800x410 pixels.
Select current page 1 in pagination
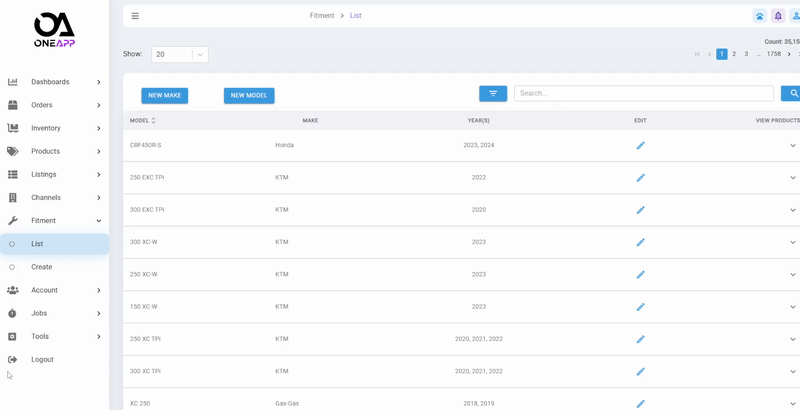tap(721, 54)
